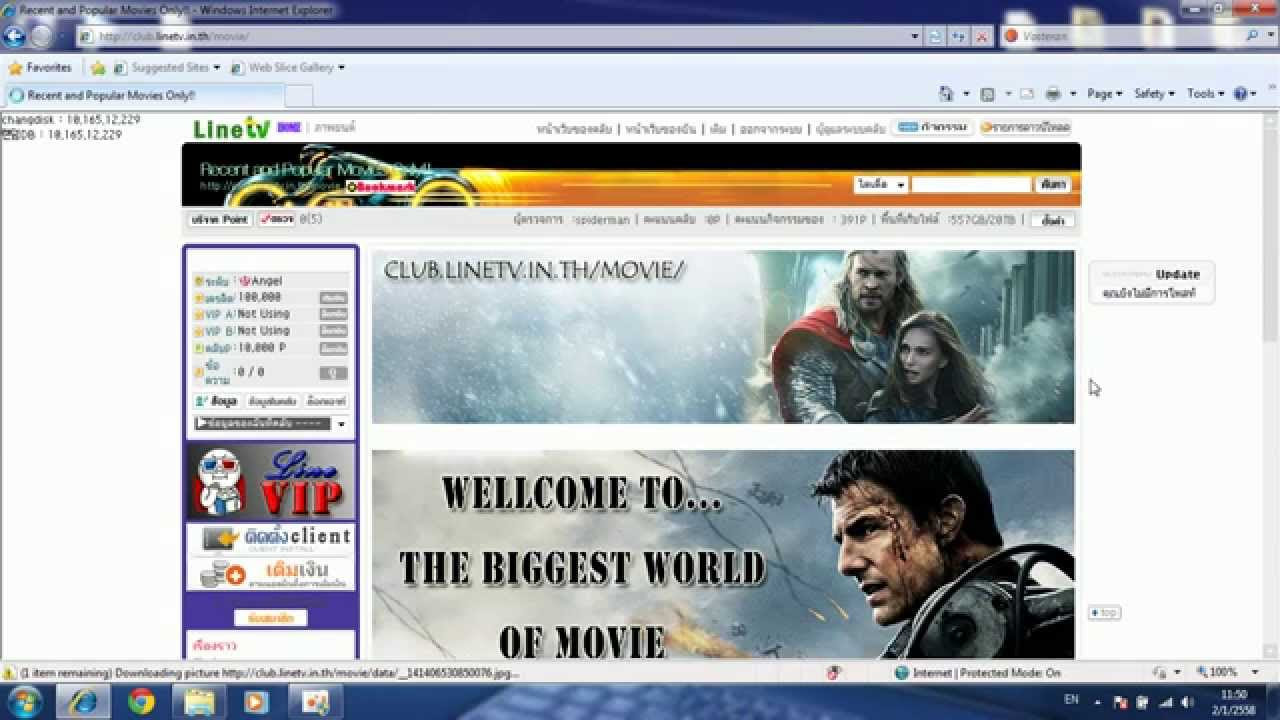Click the Feeds toolbar icon
Viewport: 1280px width, 720px height.
(988, 94)
